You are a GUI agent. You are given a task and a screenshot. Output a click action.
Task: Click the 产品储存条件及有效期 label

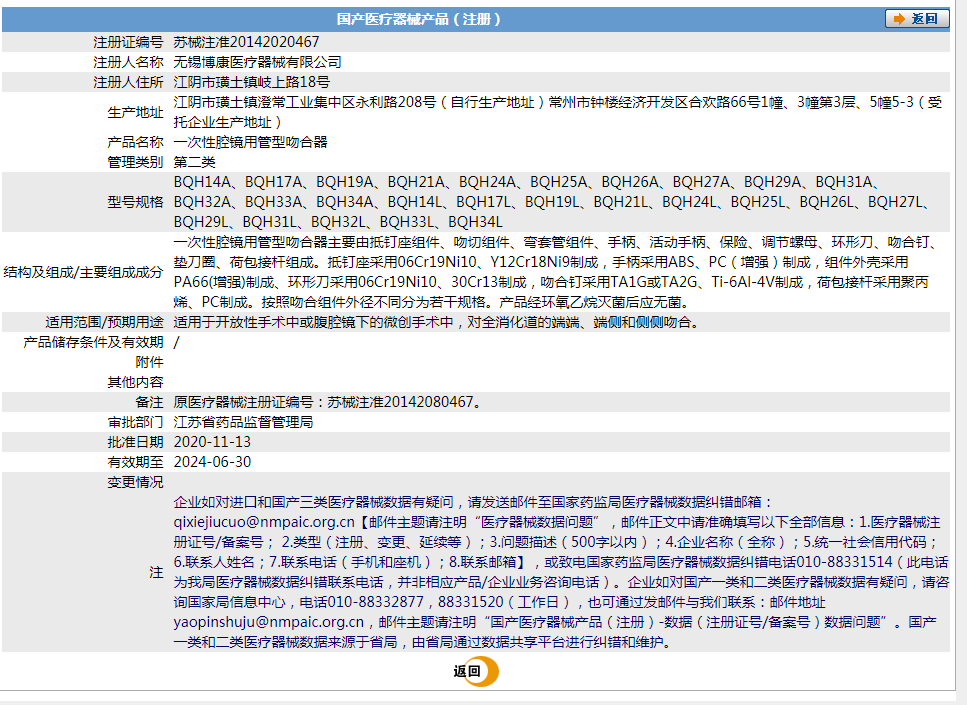[93, 342]
